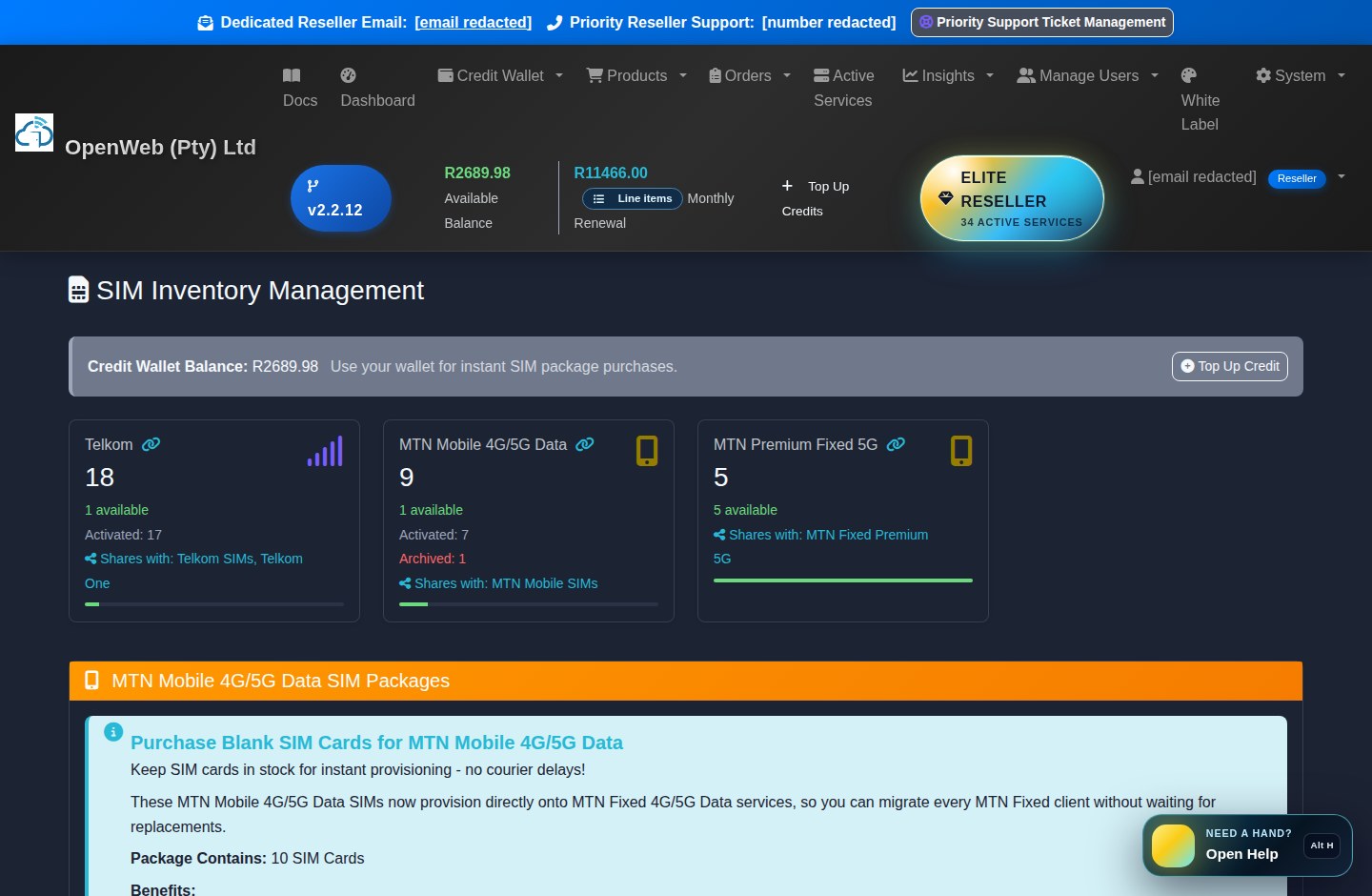Click the Alt H shortcut badge

1322,845
